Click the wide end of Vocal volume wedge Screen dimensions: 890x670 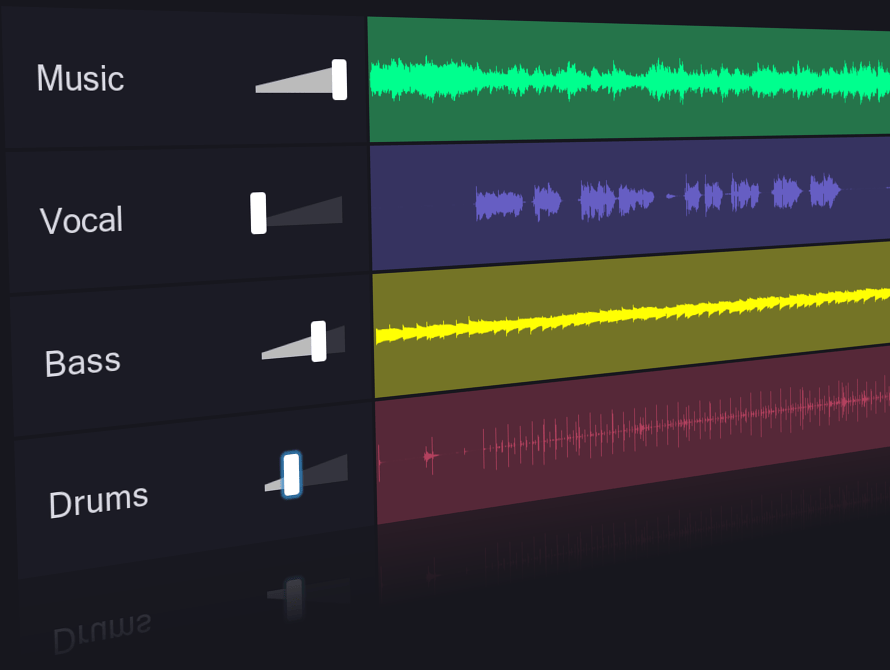336,209
